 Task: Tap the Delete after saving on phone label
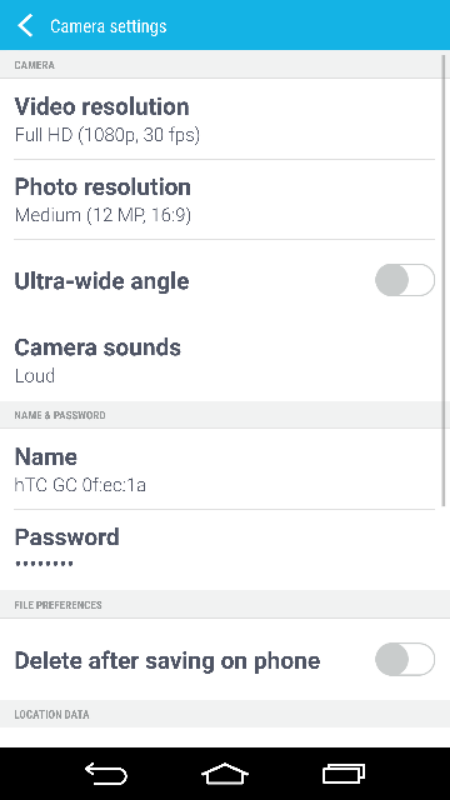pyautogui.click(x=167, y=661)
